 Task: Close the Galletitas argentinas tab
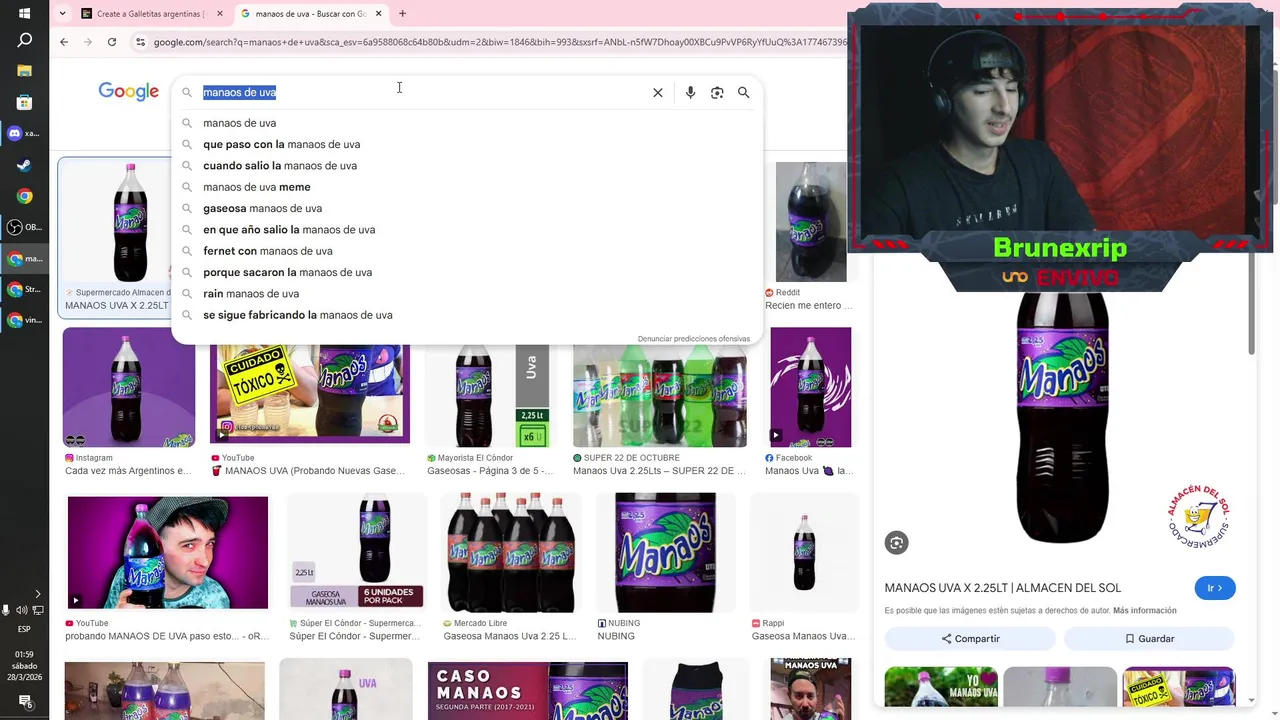220,14
